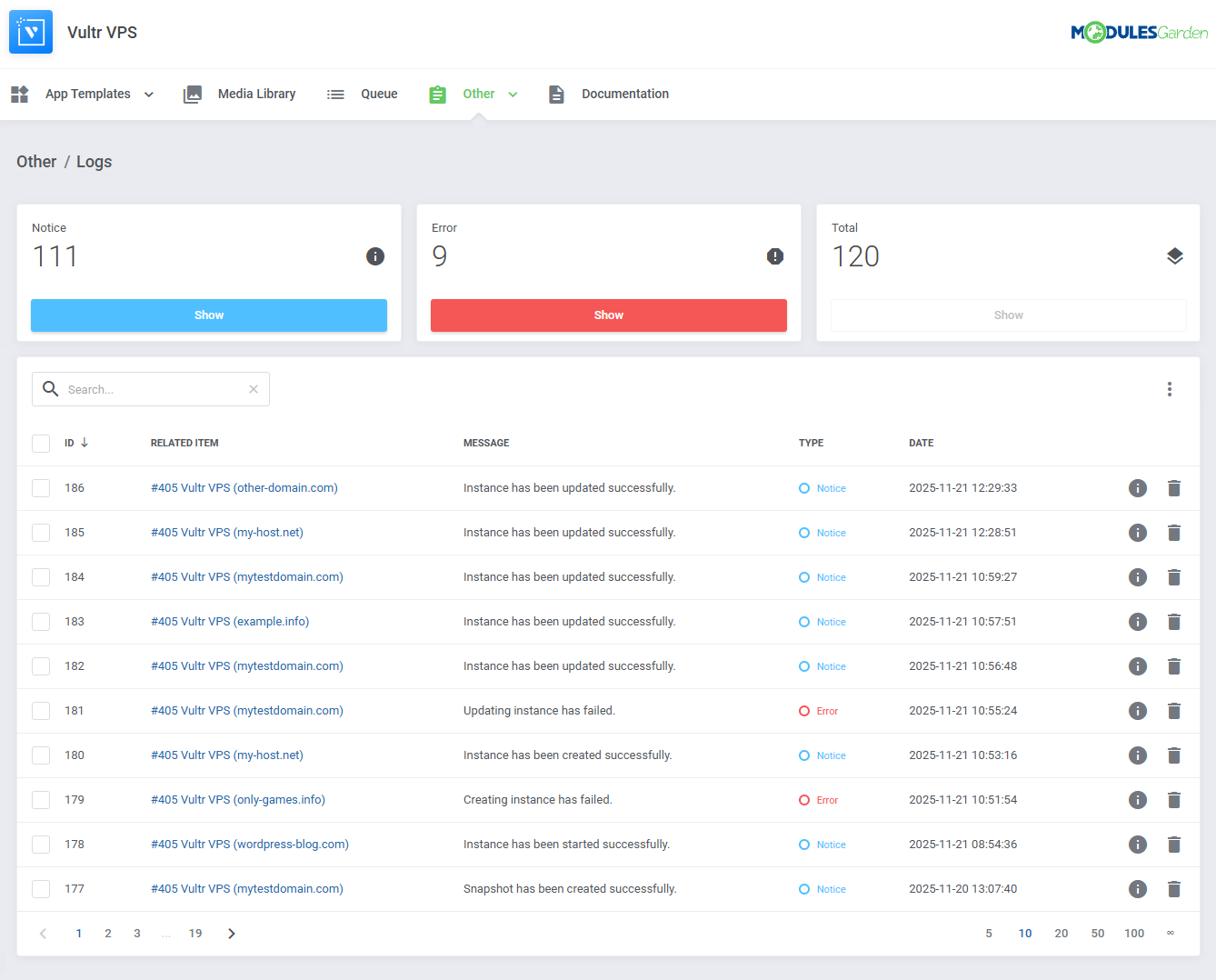Open the Documentation page icon

coord(556,94)
